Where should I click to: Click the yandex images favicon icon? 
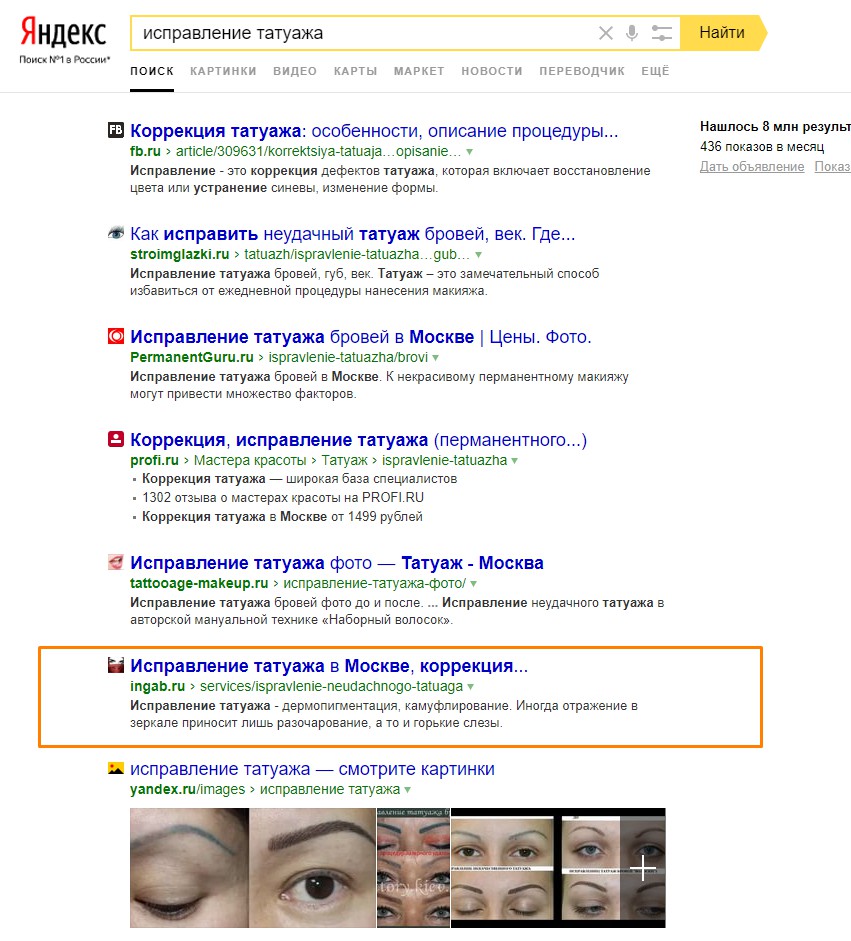coord(115,768)
